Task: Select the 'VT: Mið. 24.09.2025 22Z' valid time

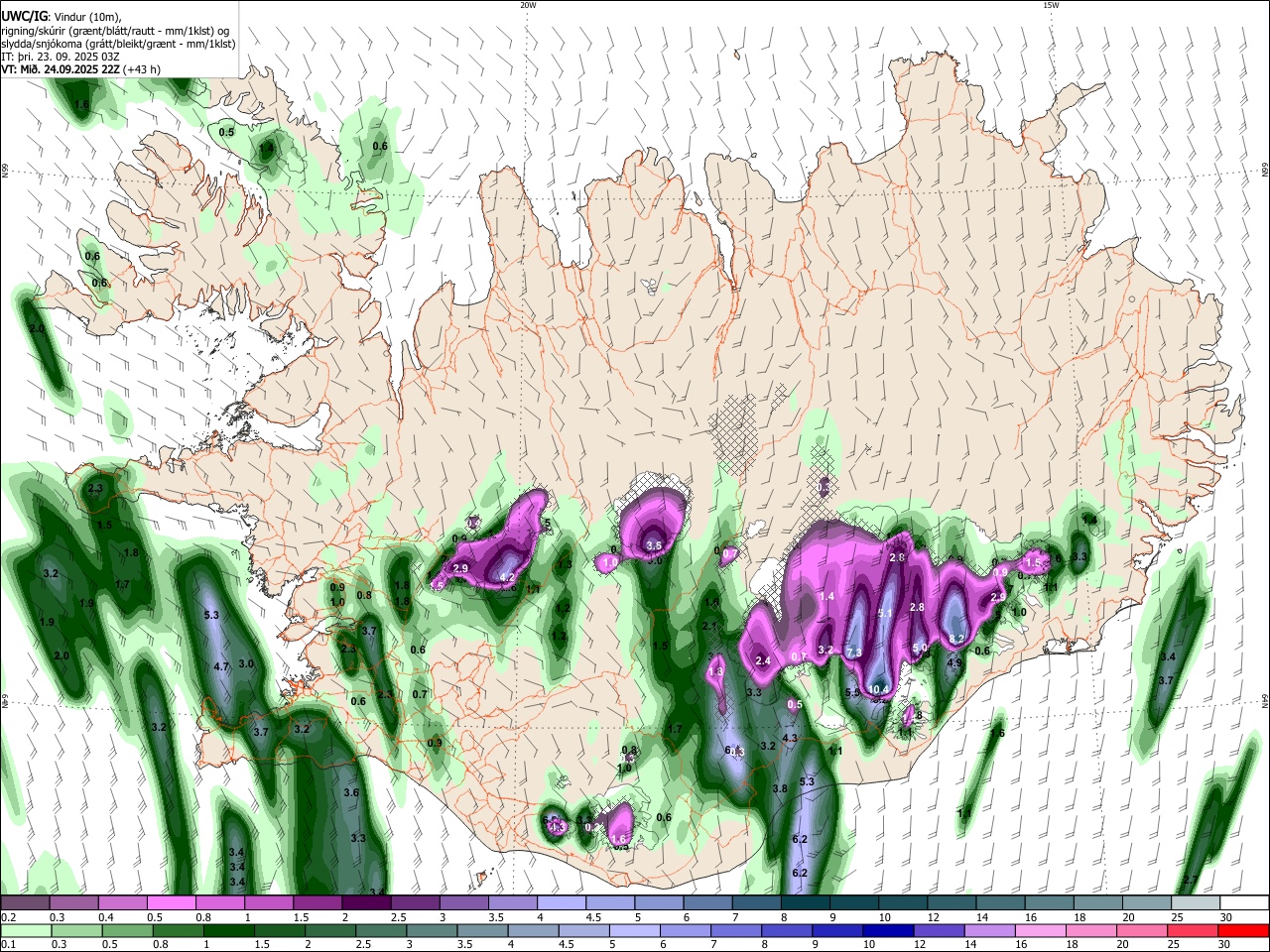Action: [x=61, y=69]
